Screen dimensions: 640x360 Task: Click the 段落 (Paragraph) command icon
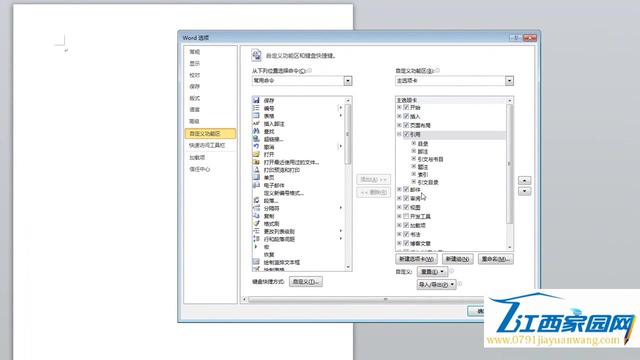click(256, 200)
